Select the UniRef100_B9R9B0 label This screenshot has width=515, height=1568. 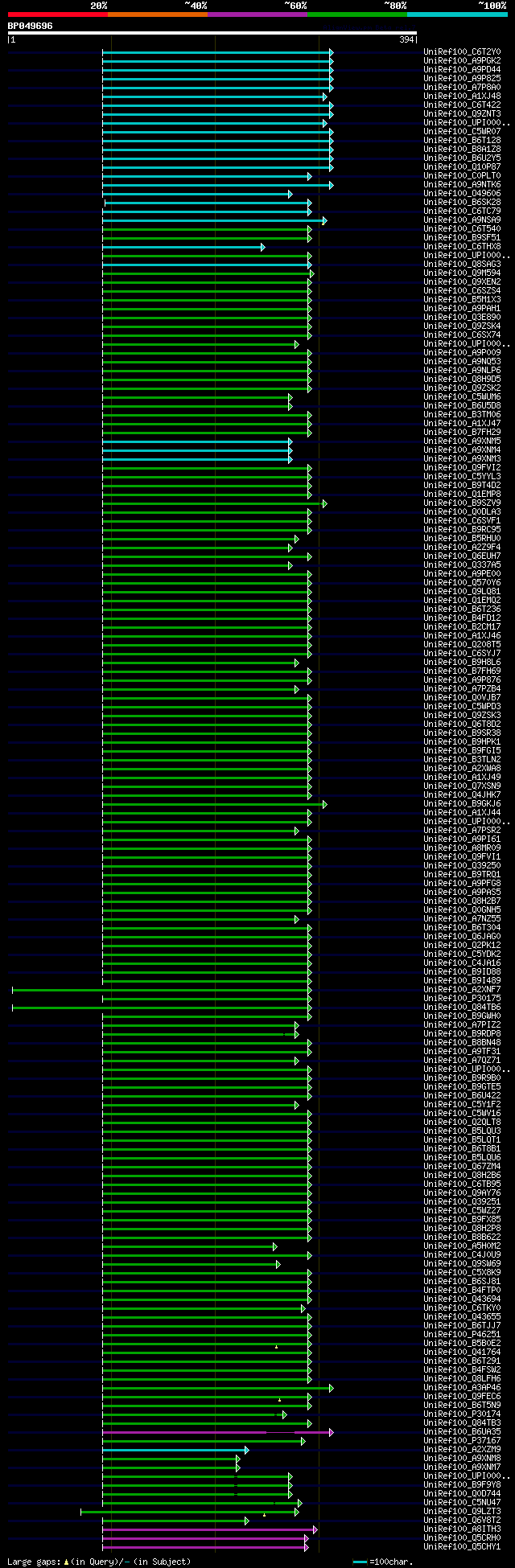[x=462, y=1078]
